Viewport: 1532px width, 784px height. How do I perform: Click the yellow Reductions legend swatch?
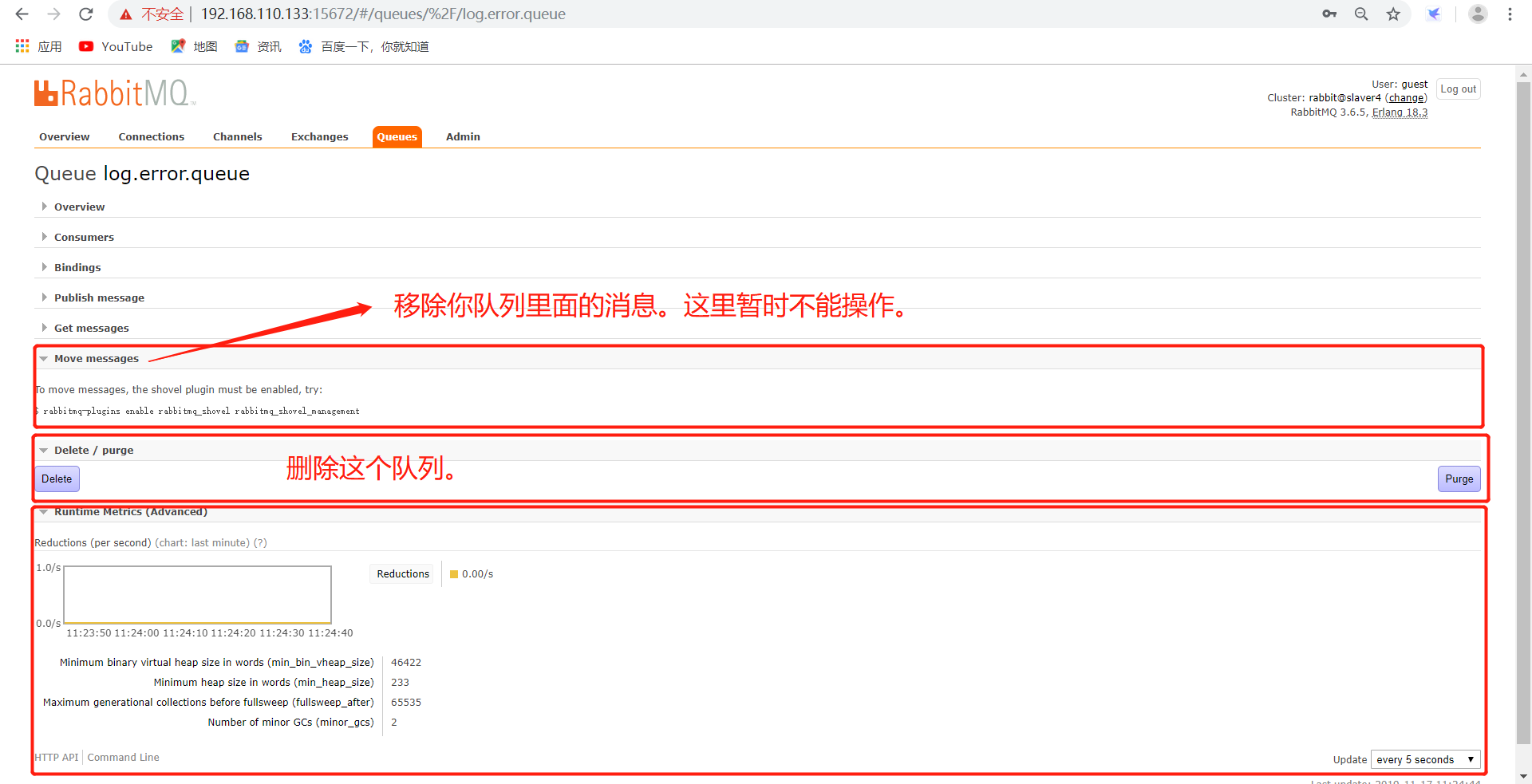pos(454,574)
